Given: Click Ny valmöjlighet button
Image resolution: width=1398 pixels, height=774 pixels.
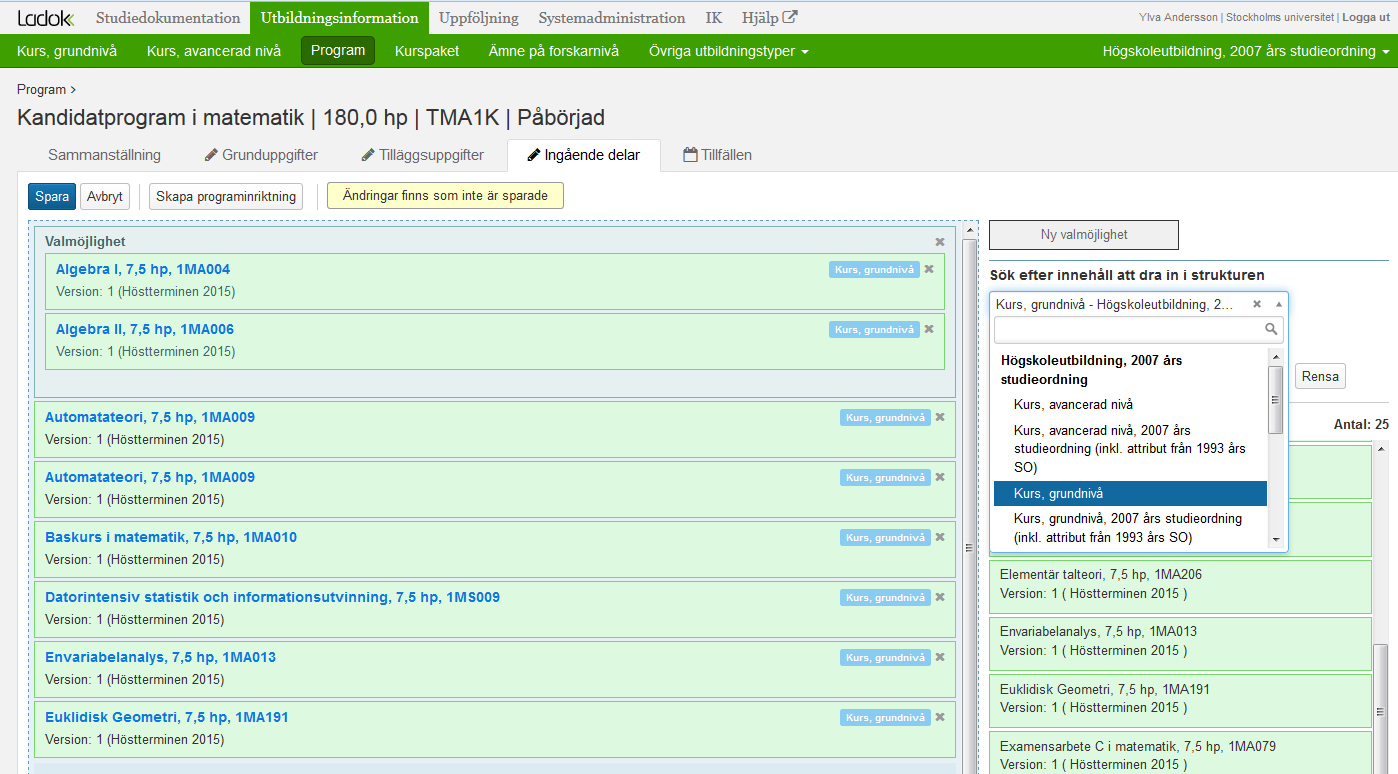Looking at the screenshot, I should click(x=1084, y=235).
